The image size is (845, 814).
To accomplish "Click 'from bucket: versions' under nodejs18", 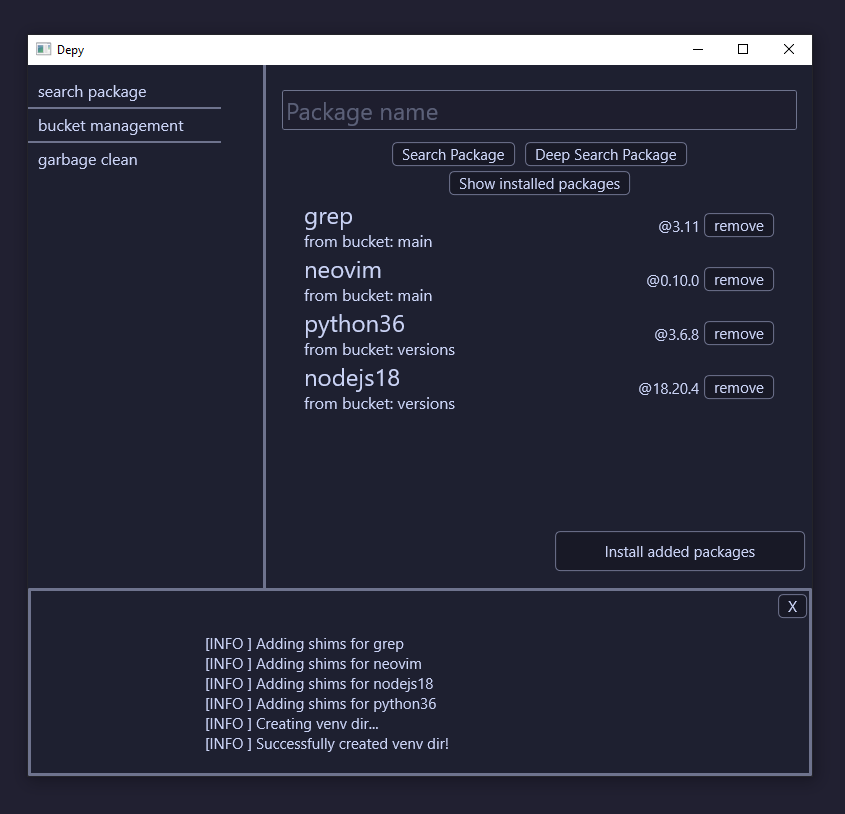I will [379, 403].
